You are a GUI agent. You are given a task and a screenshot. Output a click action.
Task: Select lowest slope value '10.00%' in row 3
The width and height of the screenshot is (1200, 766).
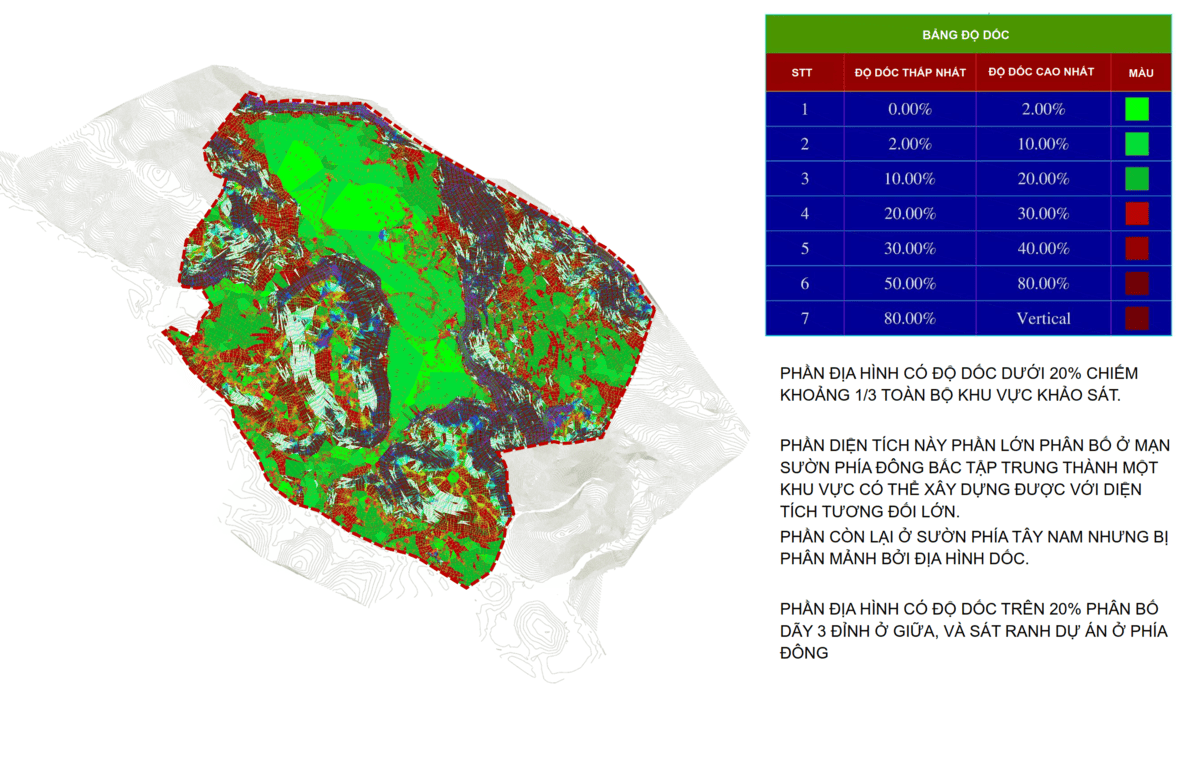tap(911, 179)
